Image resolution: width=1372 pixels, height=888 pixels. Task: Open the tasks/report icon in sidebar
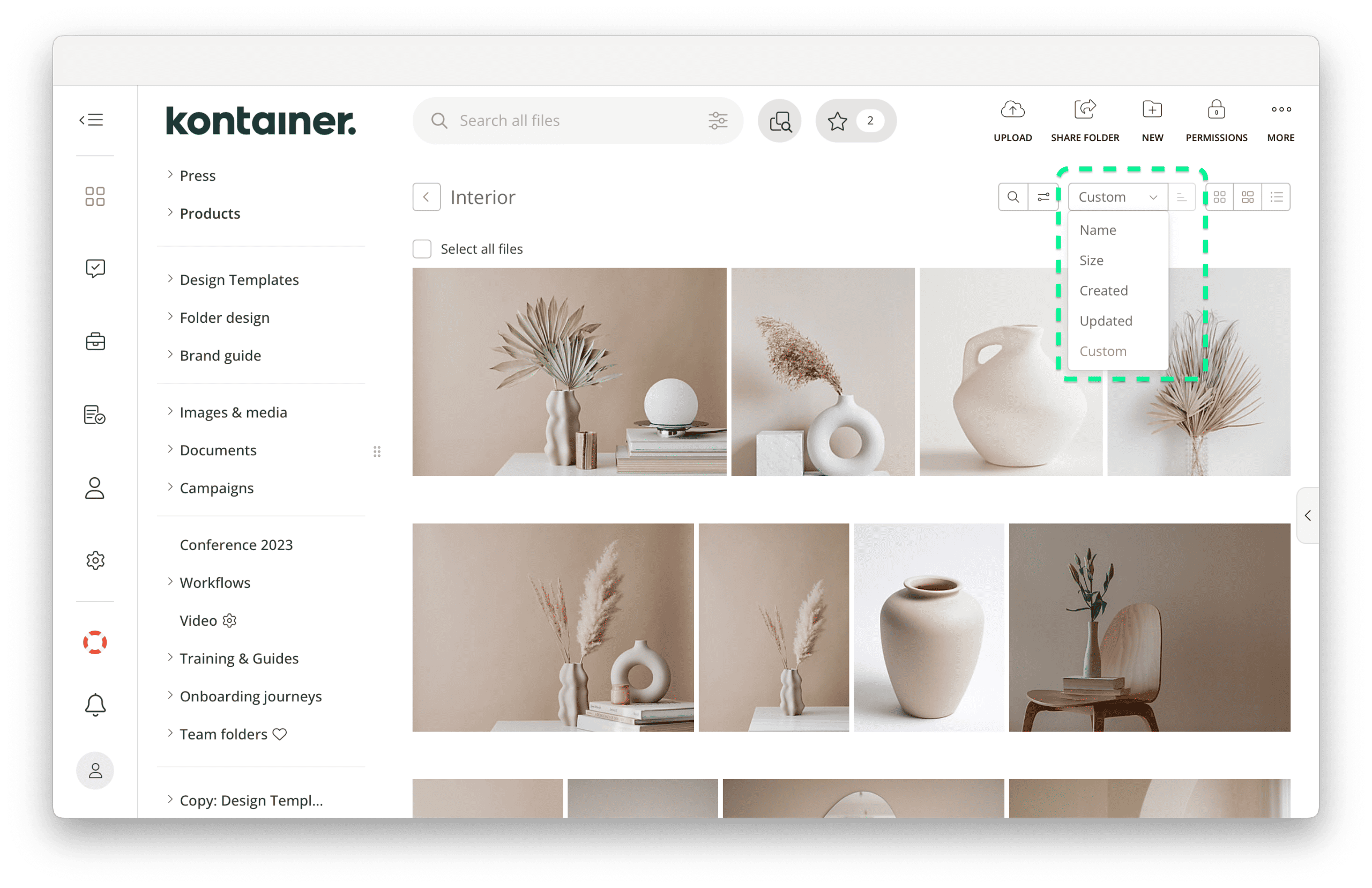[95, 415]
